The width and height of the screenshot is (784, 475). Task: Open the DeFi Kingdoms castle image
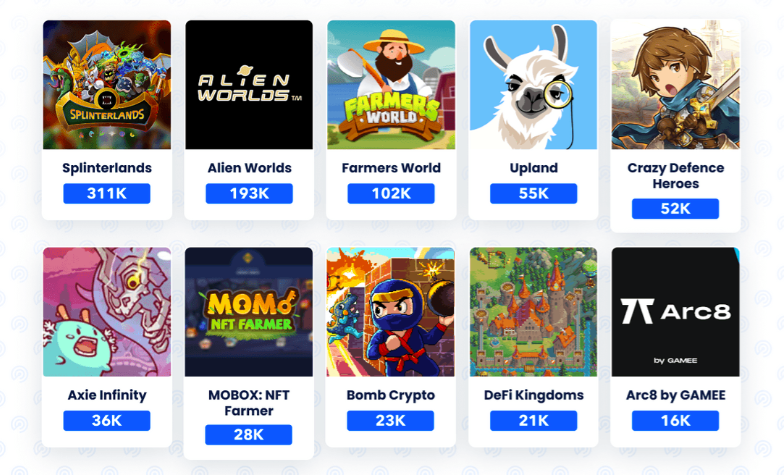point(534,312)
